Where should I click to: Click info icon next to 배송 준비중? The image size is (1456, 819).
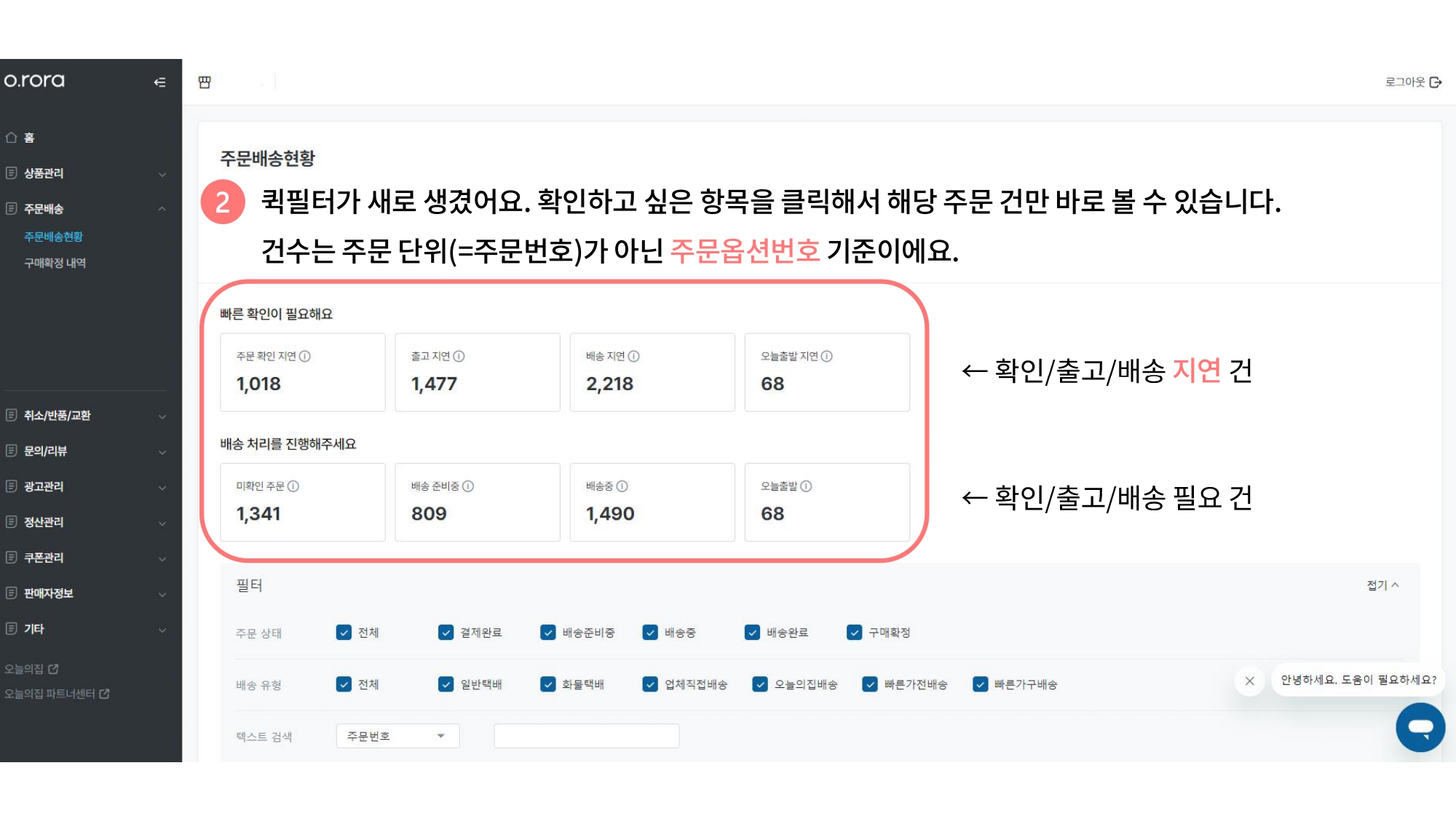pyautogui.click(x=468, y=486)
